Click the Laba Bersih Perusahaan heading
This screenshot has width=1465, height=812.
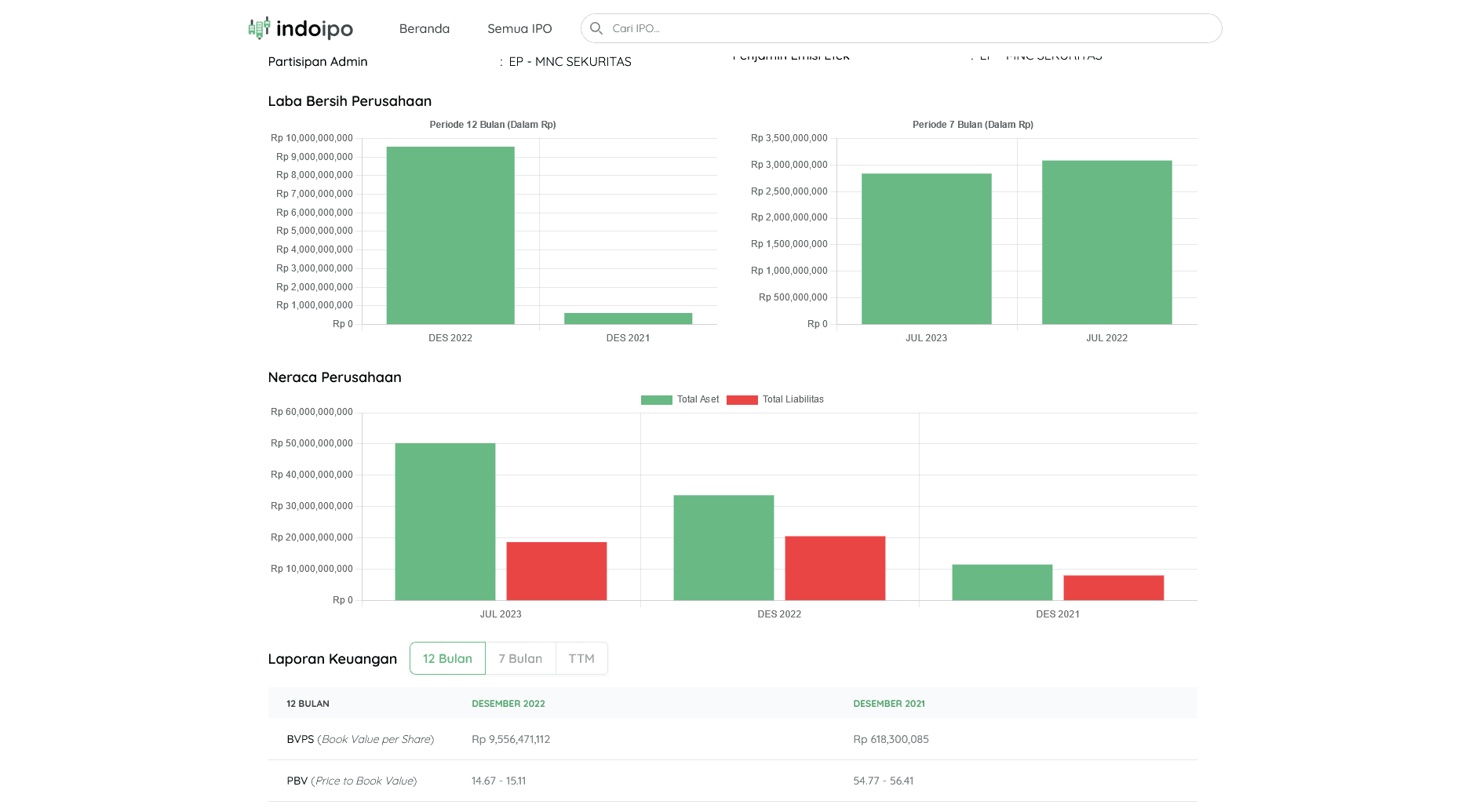350,101
